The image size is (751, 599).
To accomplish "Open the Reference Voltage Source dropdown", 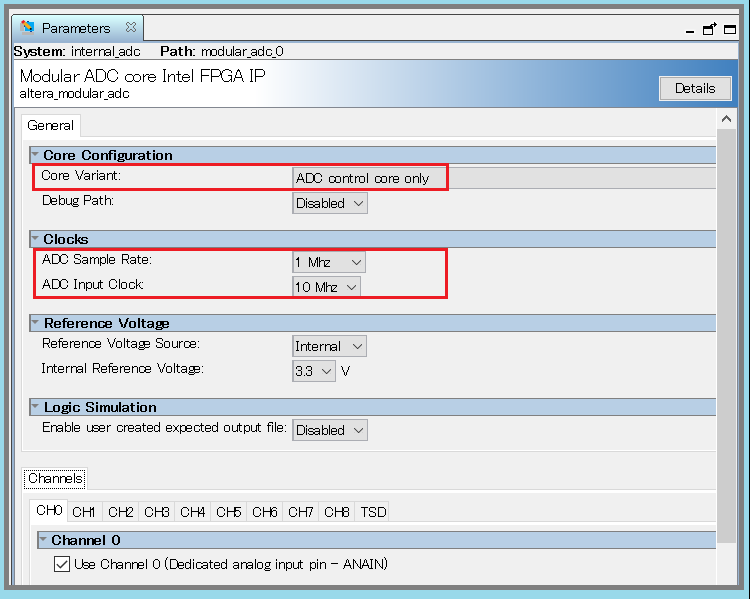I will tap(330, 346).
